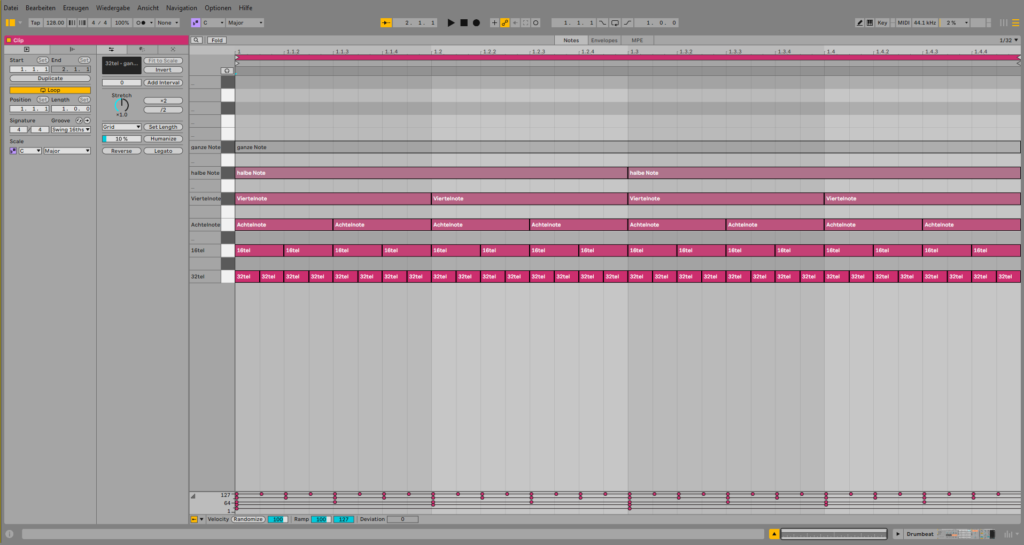The height and width of the screenshot is (545, 1024).
Task: Open the quantization None dropdown
Action: click(167, 23)
